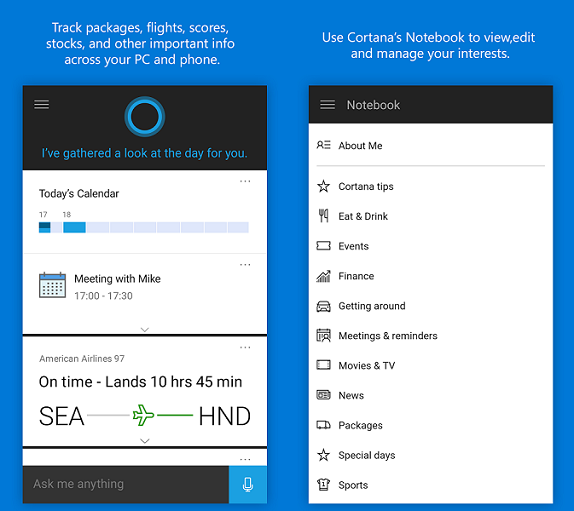Open Meetings & reminders settings
Image resolution: width=574 pixels, height=511 pixels.
tap(430, 336)
